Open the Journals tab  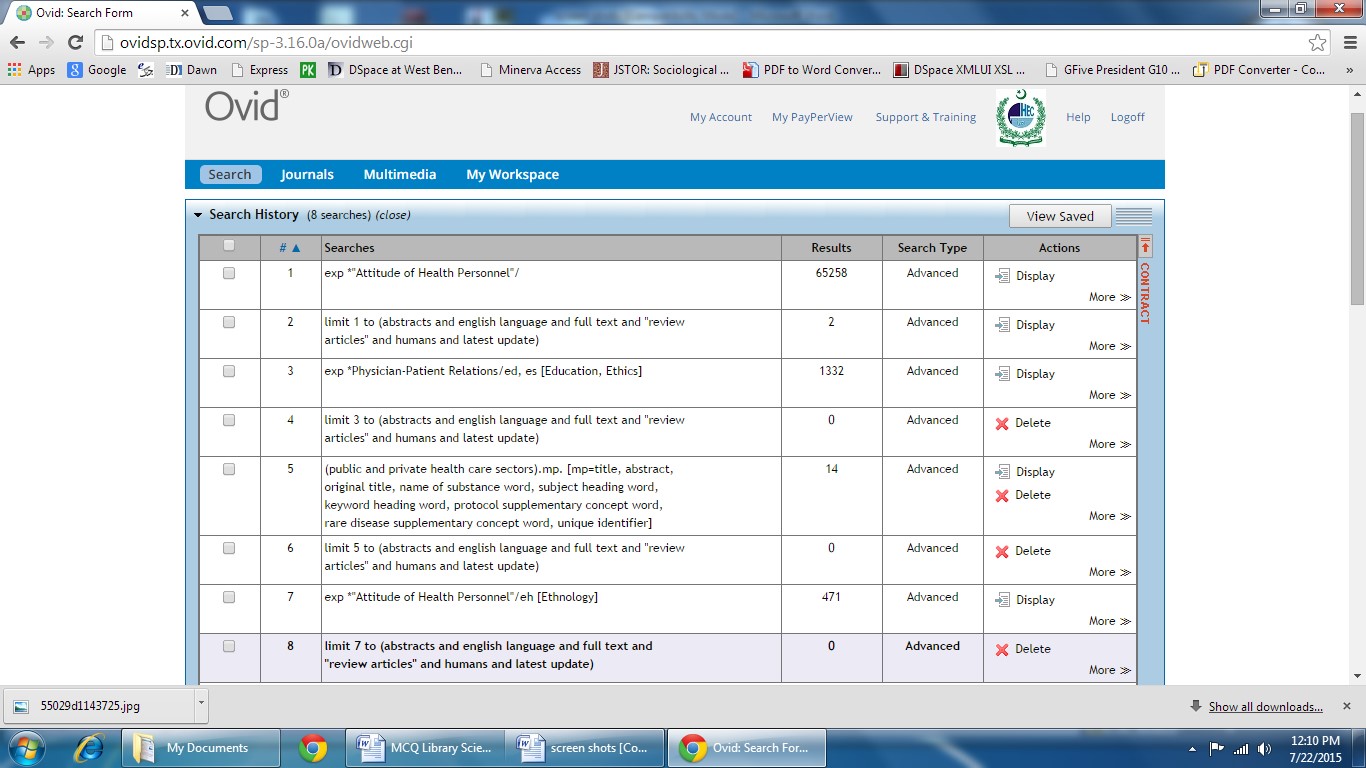tap(307, 174)
